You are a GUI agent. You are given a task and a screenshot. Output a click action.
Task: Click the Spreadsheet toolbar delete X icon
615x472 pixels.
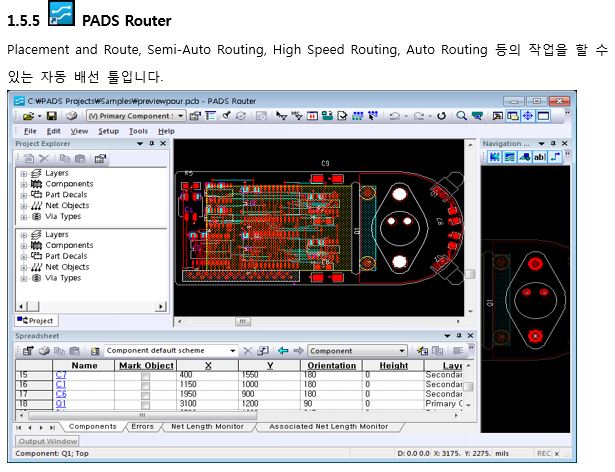click(247, 350)
